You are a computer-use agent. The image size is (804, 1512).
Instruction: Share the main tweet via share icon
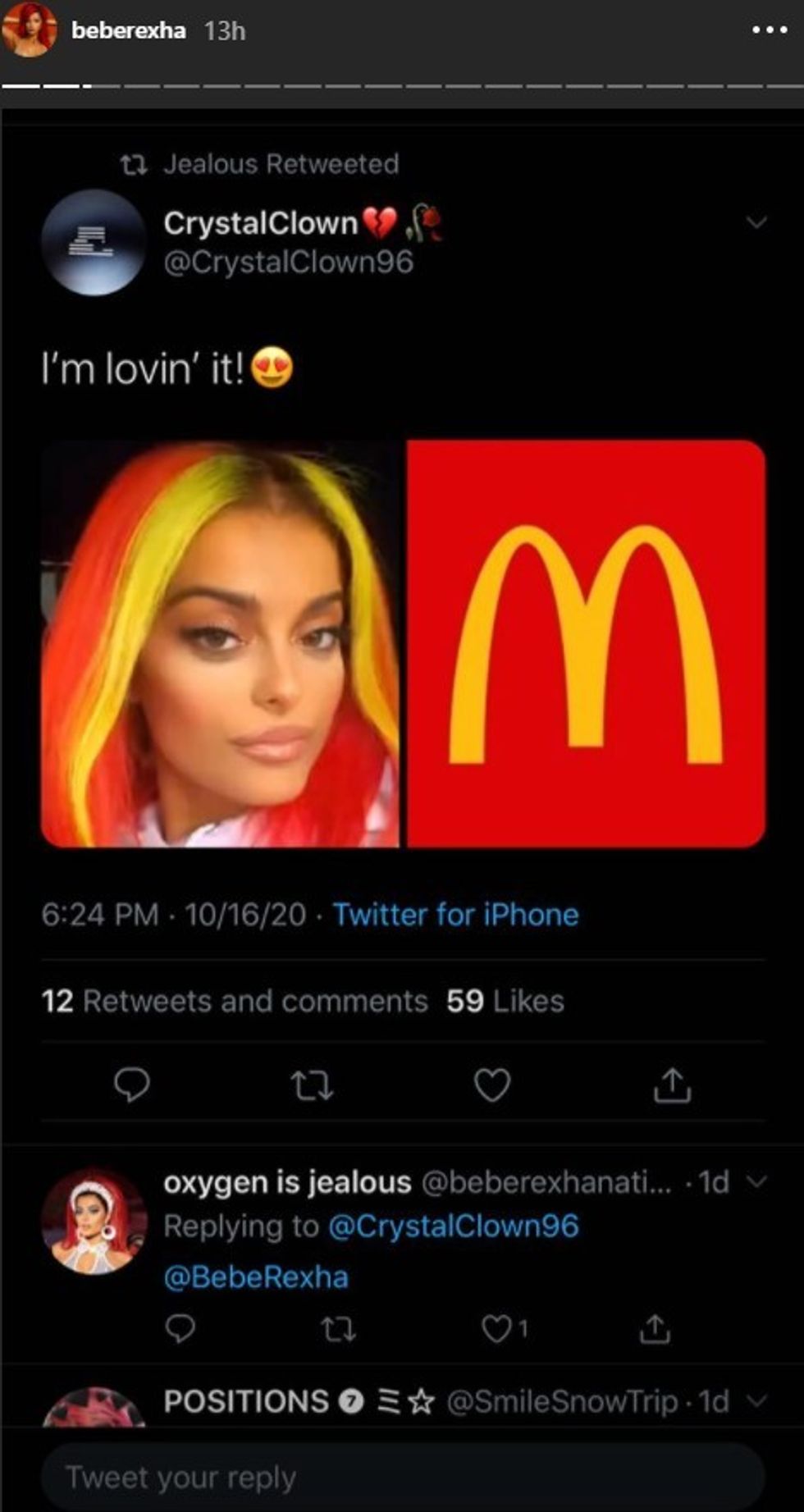coord(672,1085)
